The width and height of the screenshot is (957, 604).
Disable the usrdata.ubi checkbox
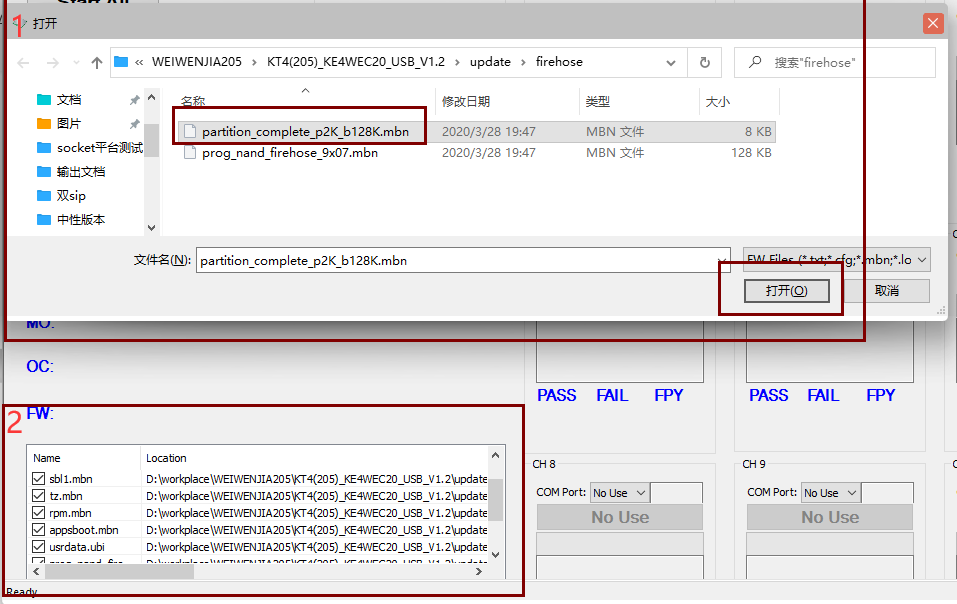[39, 547]
